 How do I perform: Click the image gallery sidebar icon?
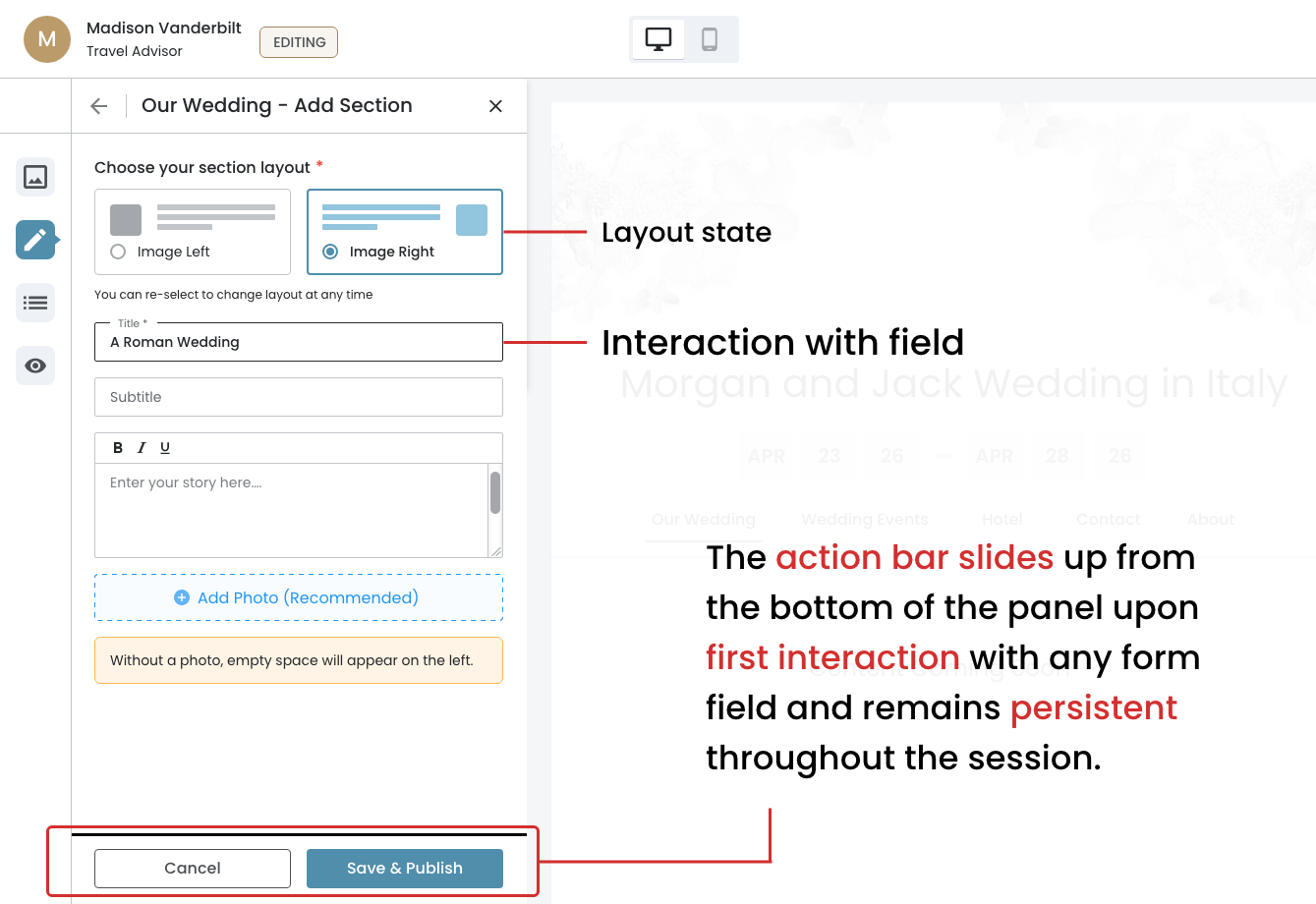click(35, 177)
